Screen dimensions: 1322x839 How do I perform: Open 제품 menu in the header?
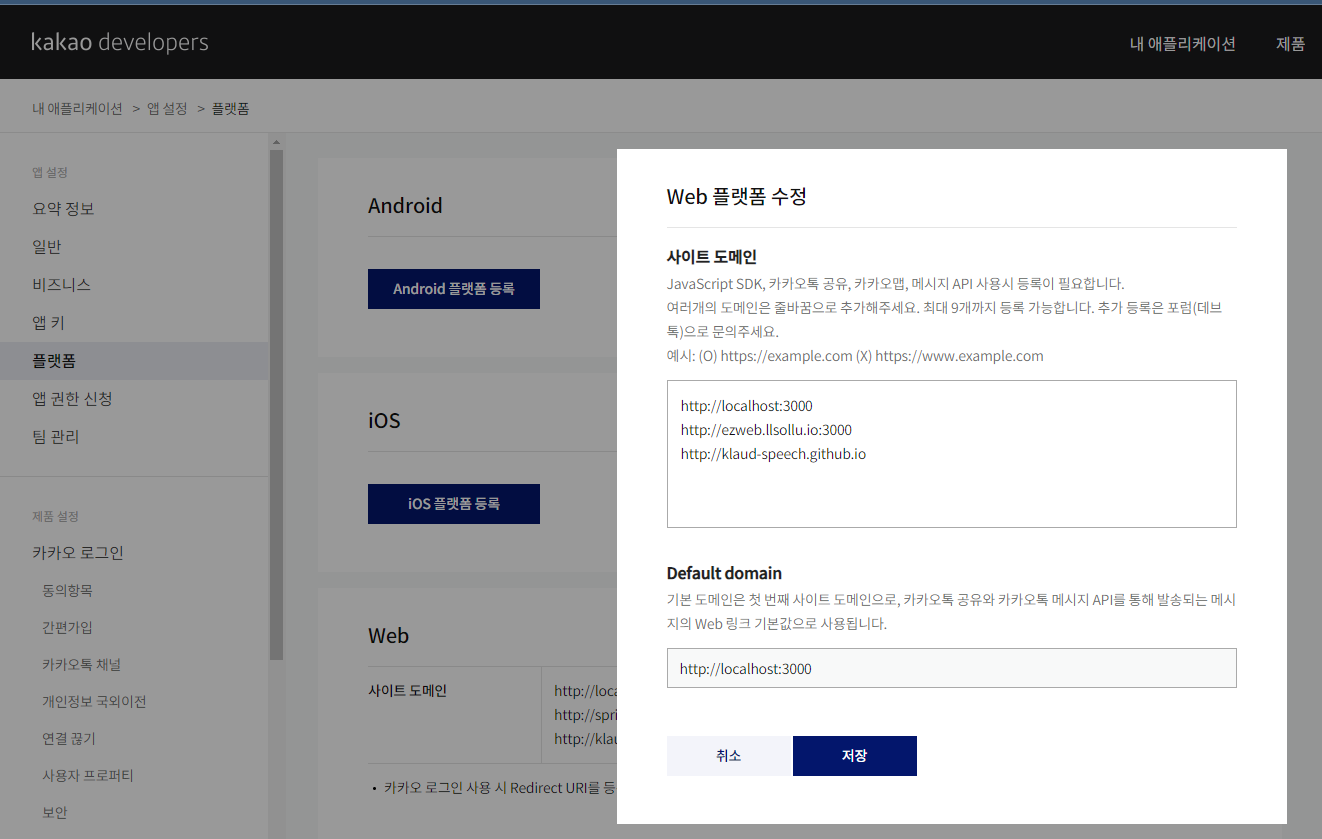[1291, 44]
